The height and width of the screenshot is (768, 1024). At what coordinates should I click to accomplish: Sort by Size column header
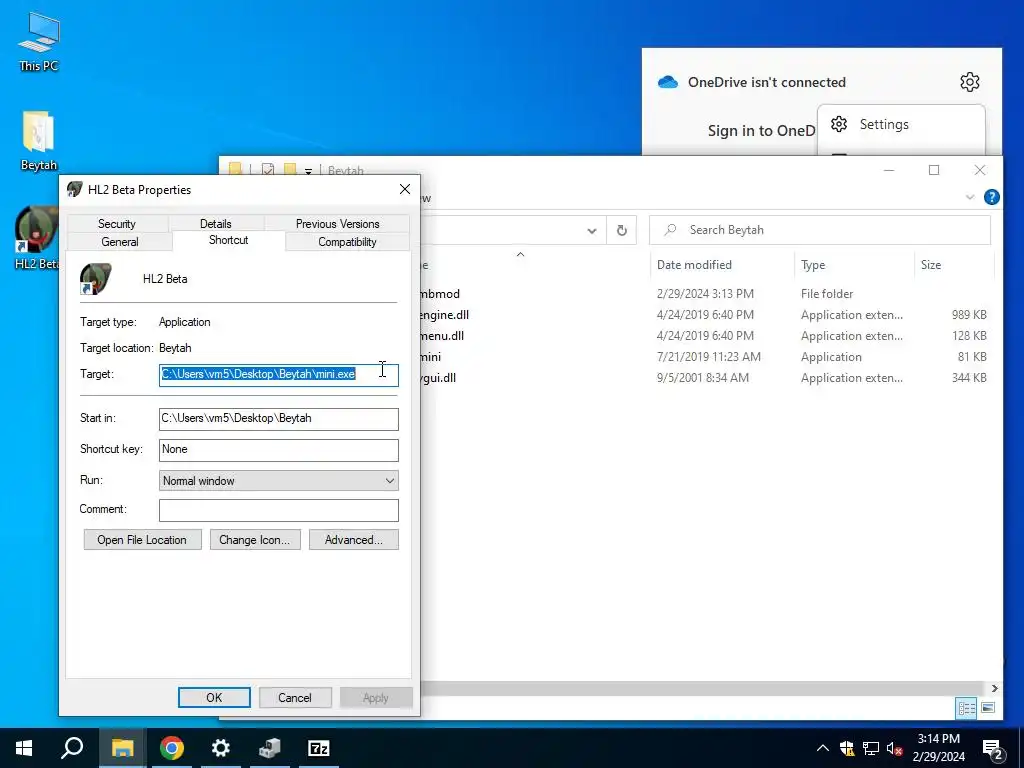tap(931, 264)
